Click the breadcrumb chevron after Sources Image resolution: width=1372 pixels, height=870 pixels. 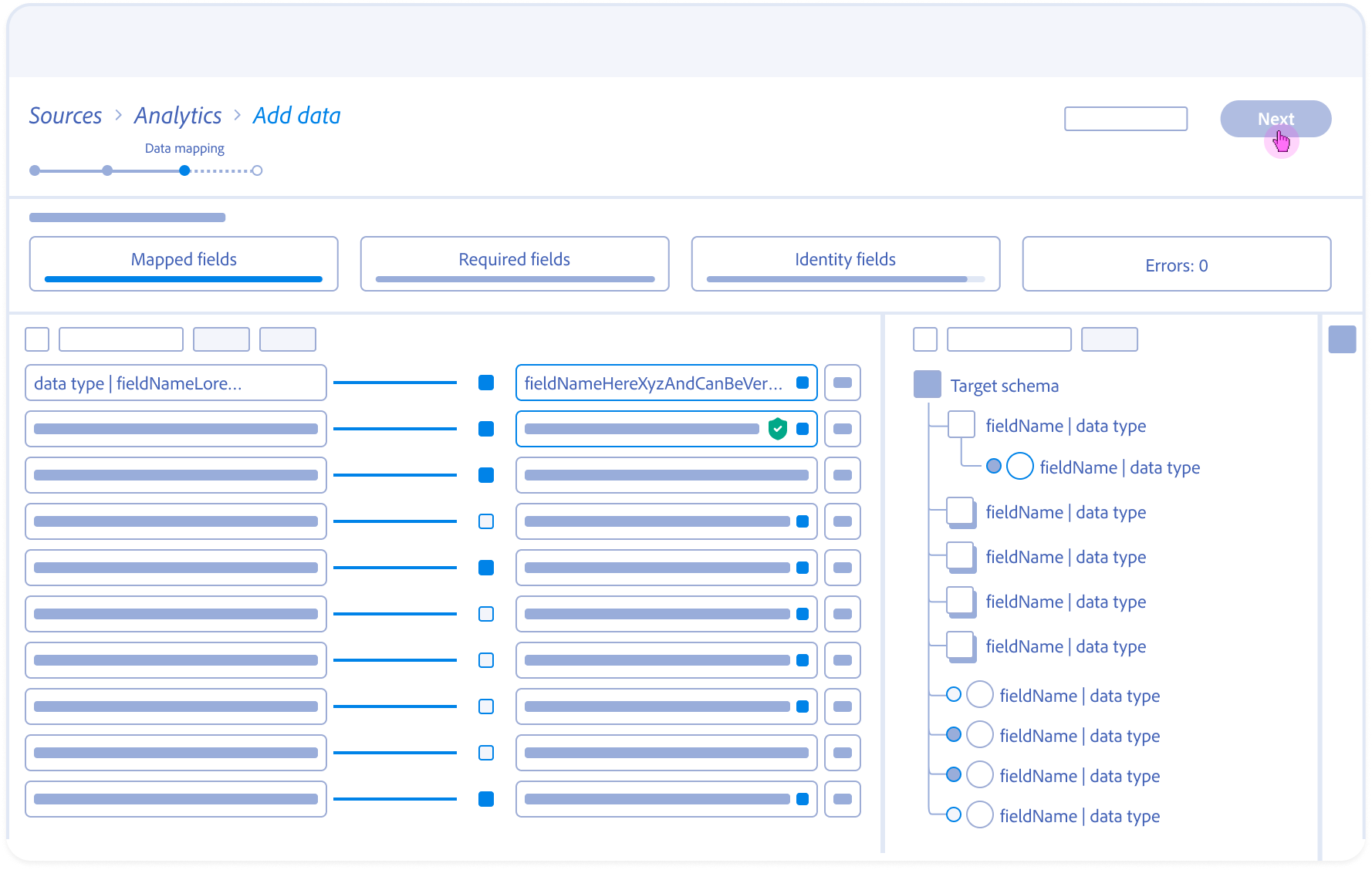118,115
